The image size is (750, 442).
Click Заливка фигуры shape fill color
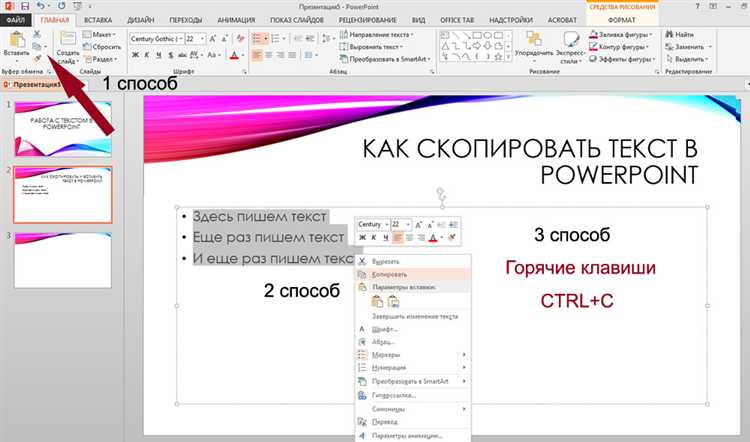pos(620,34)
